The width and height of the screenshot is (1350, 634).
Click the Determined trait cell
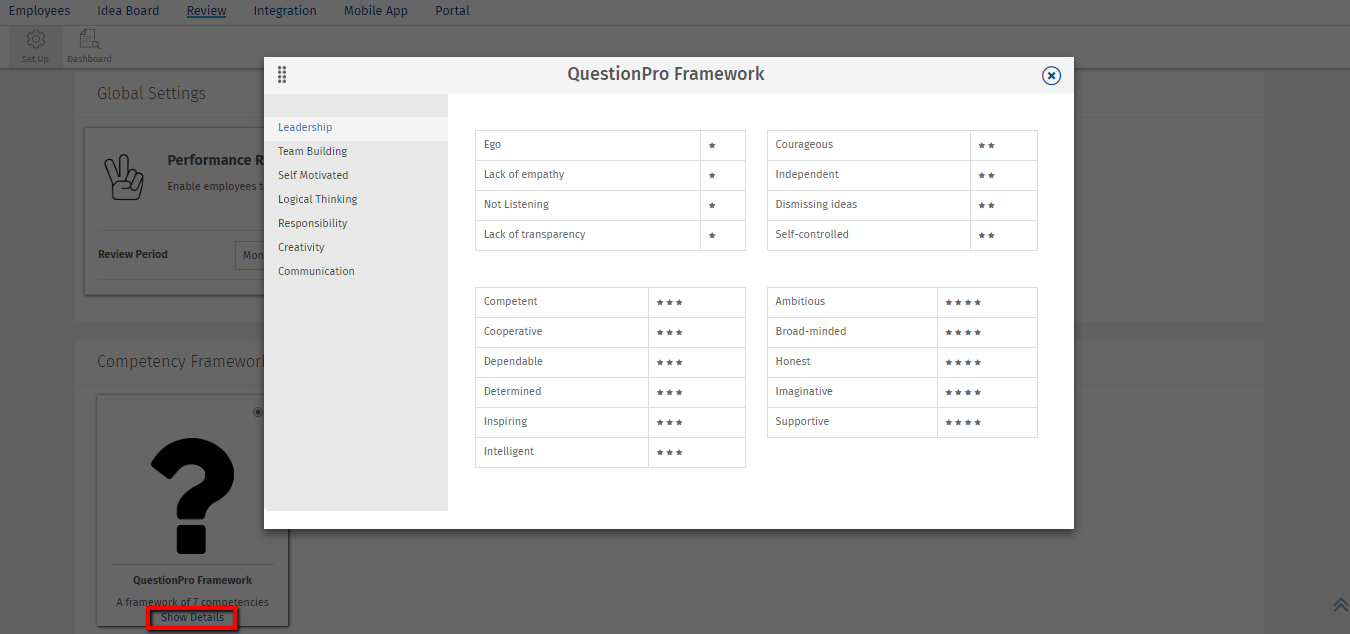(x=562, y=393)
